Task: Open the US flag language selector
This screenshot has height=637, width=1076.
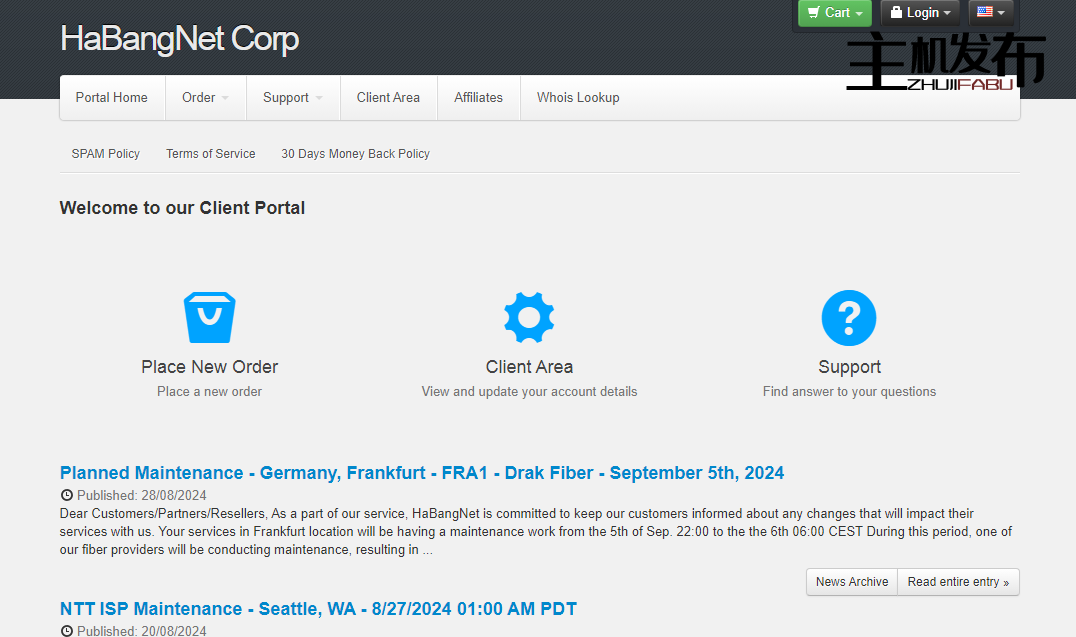Action: [x=990, y=13]
